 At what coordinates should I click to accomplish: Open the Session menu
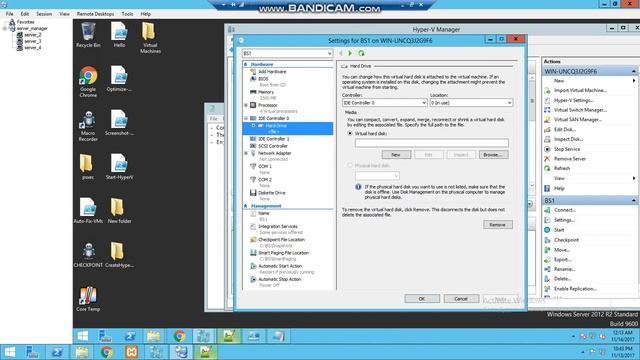pyautogui.click(x=44, y=14)
